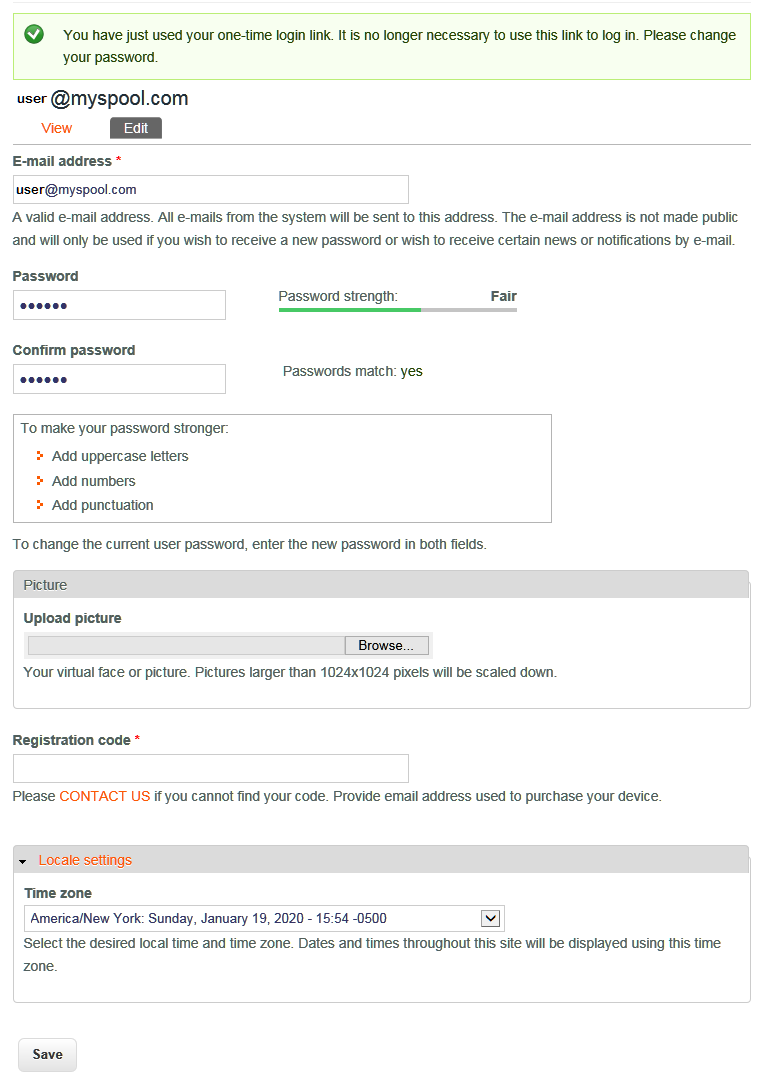Click the green success checkmark icon
Image resolution: width=765 pixels, height=1088 pixels.
click(34, 35)
